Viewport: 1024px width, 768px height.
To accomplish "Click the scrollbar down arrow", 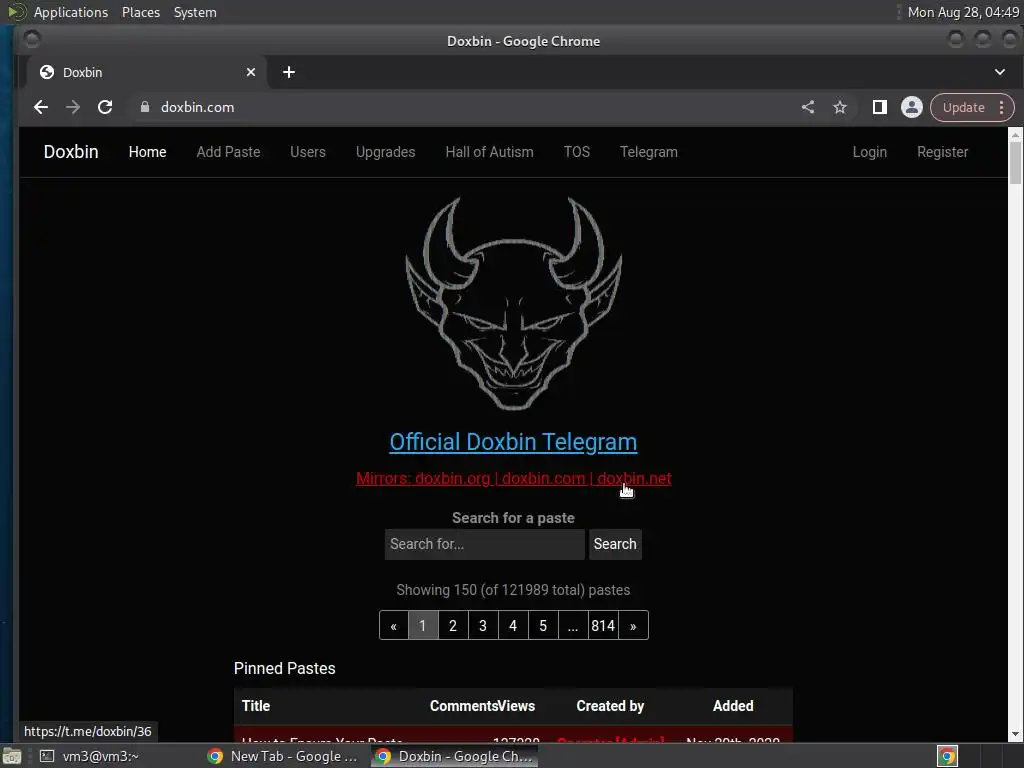I will click(1016, 734).
